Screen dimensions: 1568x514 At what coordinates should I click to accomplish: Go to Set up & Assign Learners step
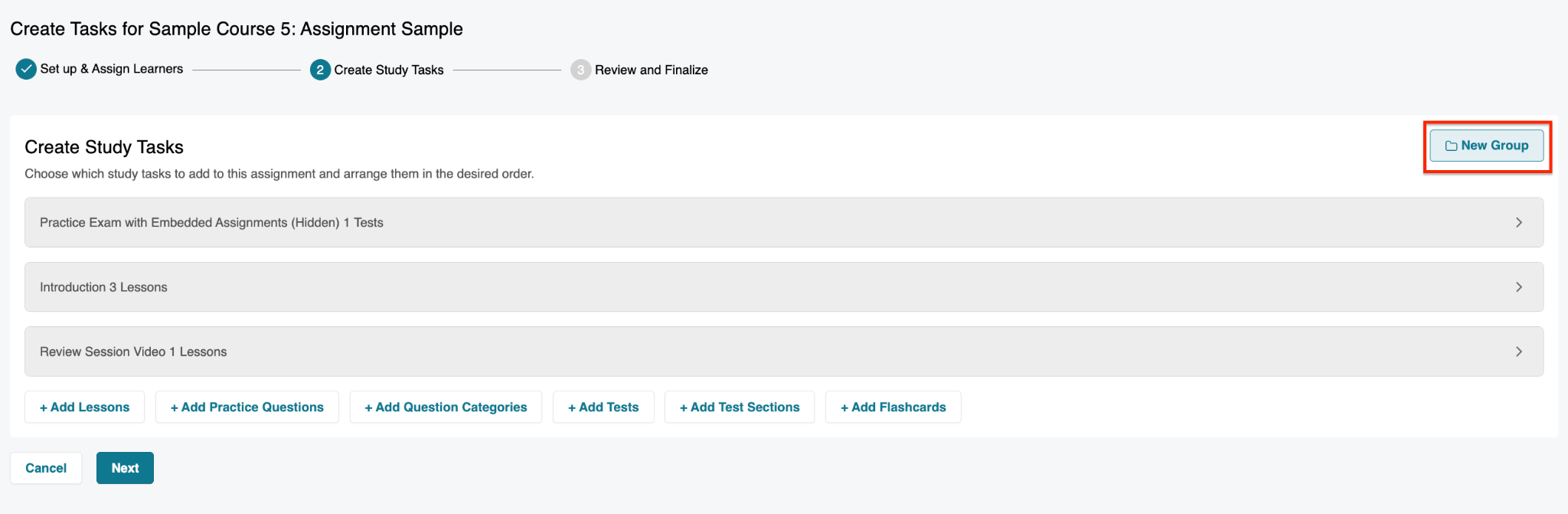pyautogui.click(x=112, y=69)
